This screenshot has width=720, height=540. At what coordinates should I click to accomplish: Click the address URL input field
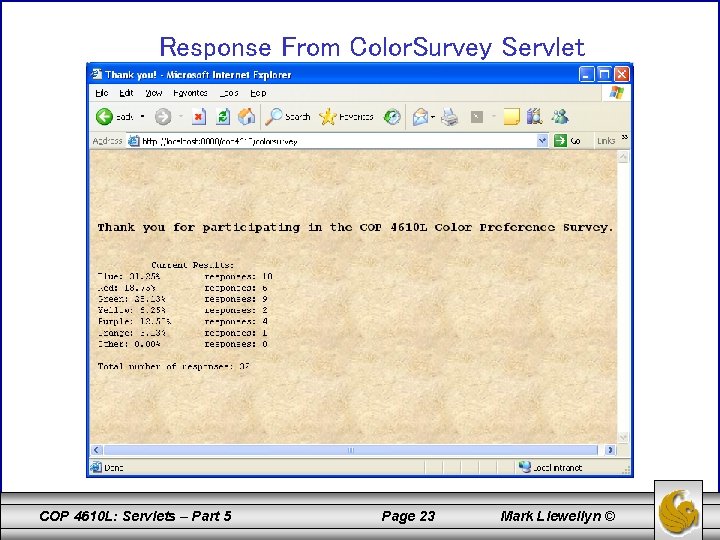coord(338,141)
